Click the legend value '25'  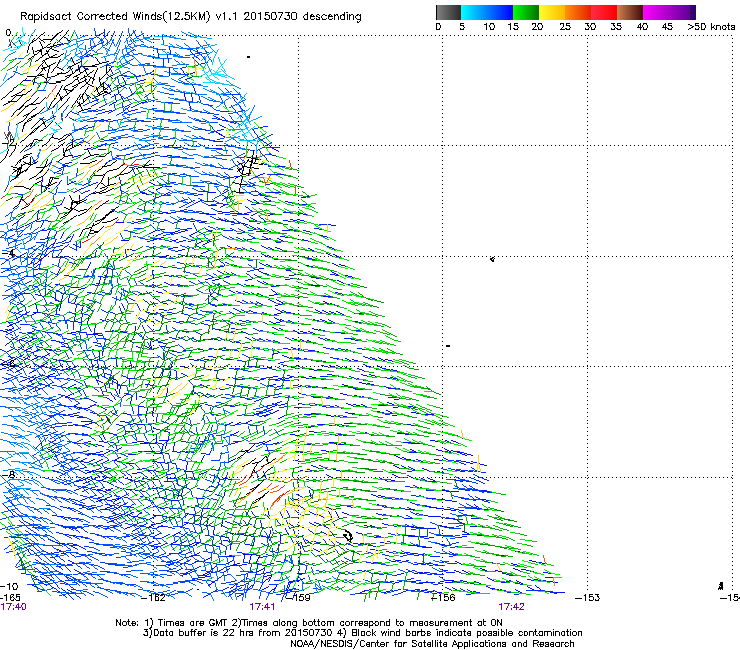pyautogui.click(x=565, y=27)
